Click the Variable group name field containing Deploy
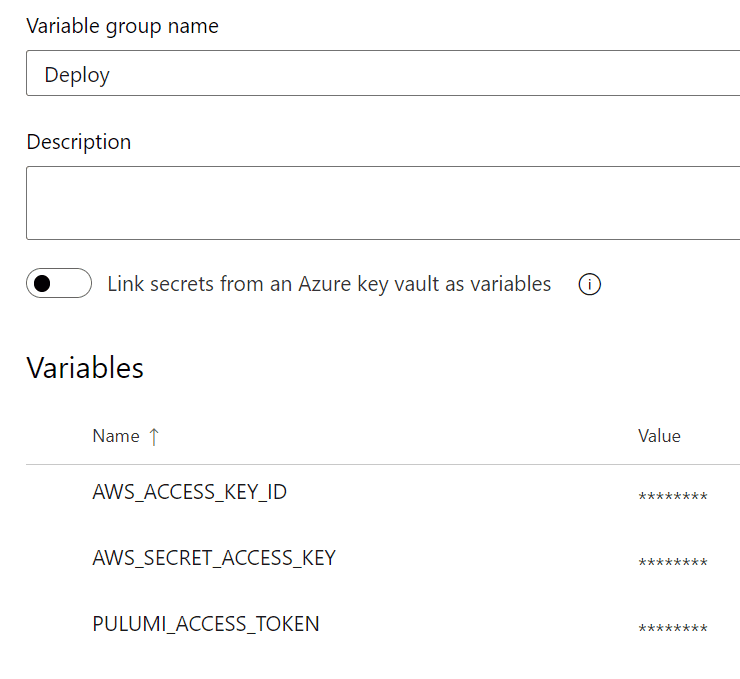The image size is (740, 679). tap(383, 73)
